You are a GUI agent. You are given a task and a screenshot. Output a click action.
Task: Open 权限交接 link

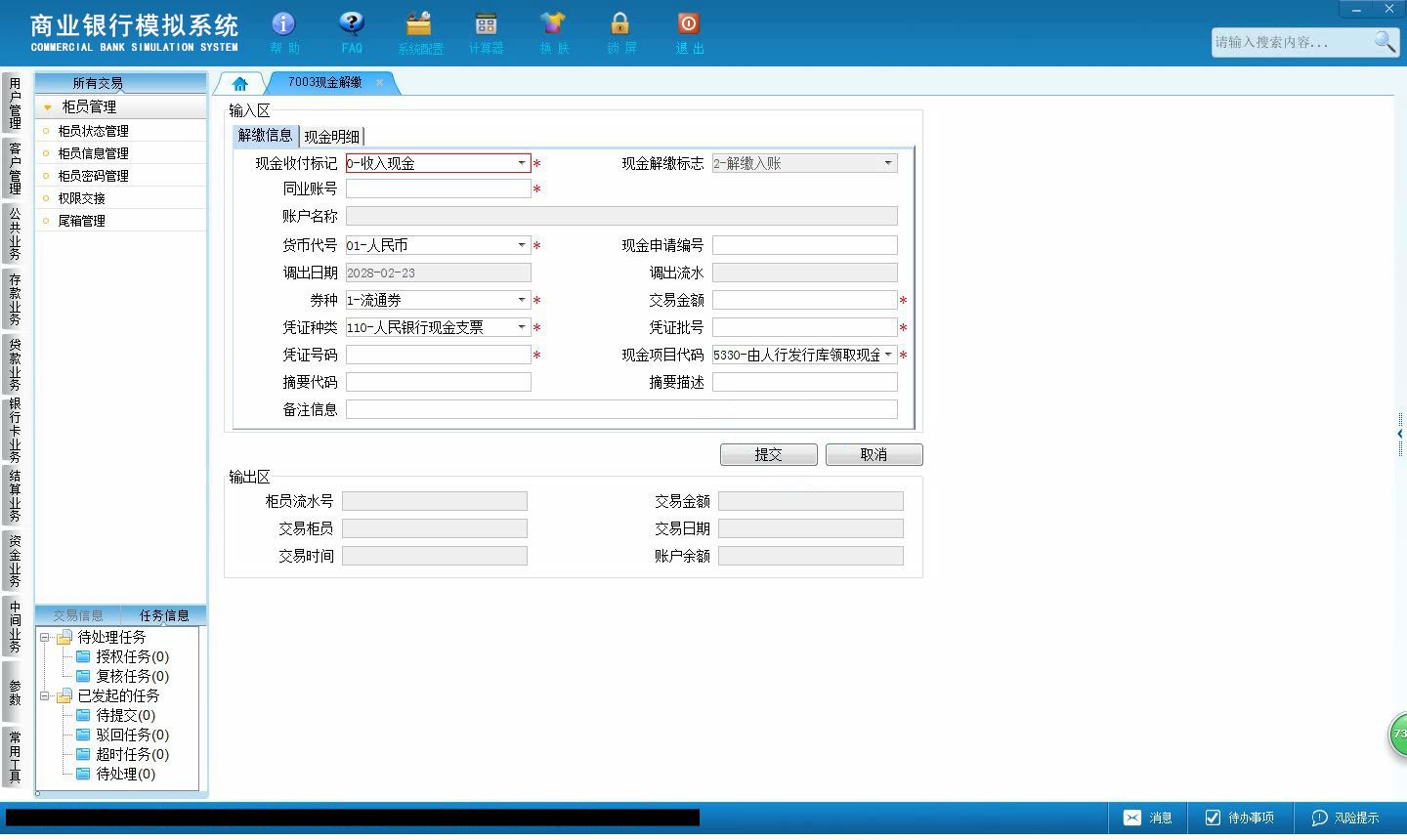coord(81,198)
